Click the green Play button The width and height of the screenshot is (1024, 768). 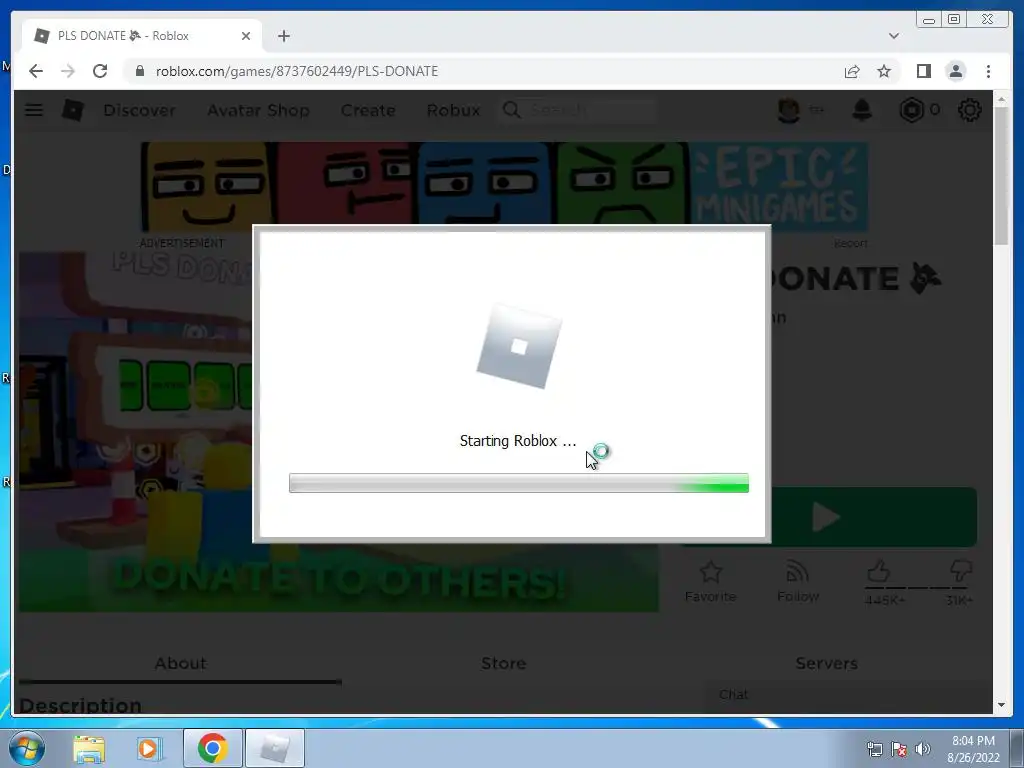coord(874,517)
